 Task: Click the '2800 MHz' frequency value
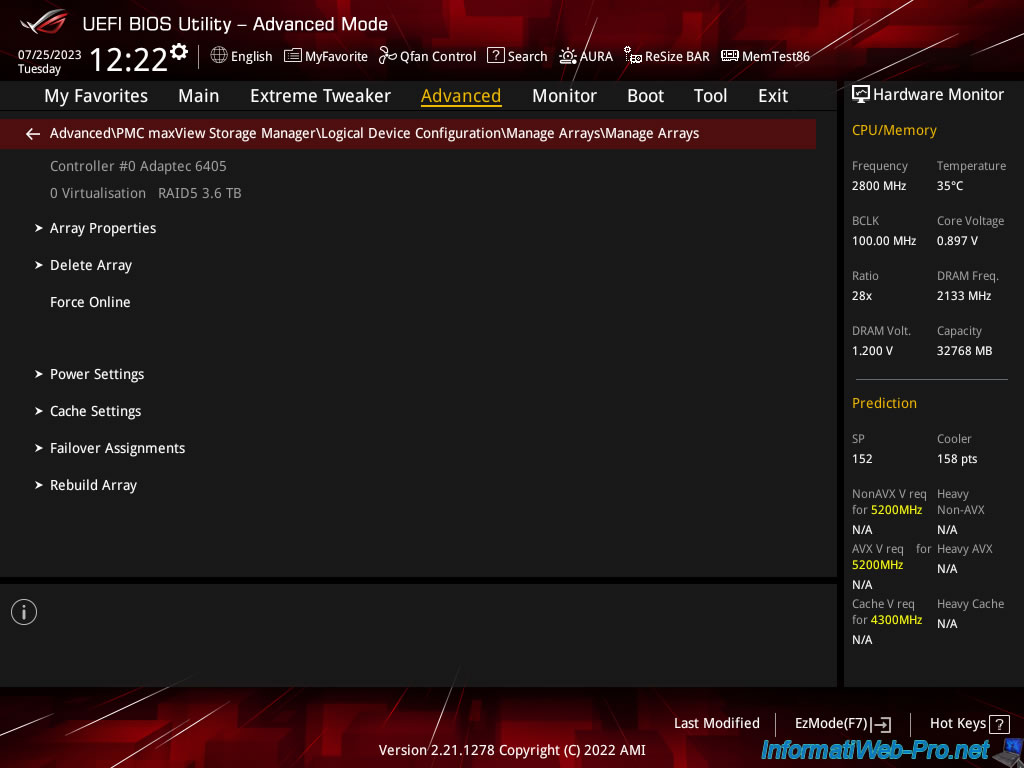(x=878, y=186)
